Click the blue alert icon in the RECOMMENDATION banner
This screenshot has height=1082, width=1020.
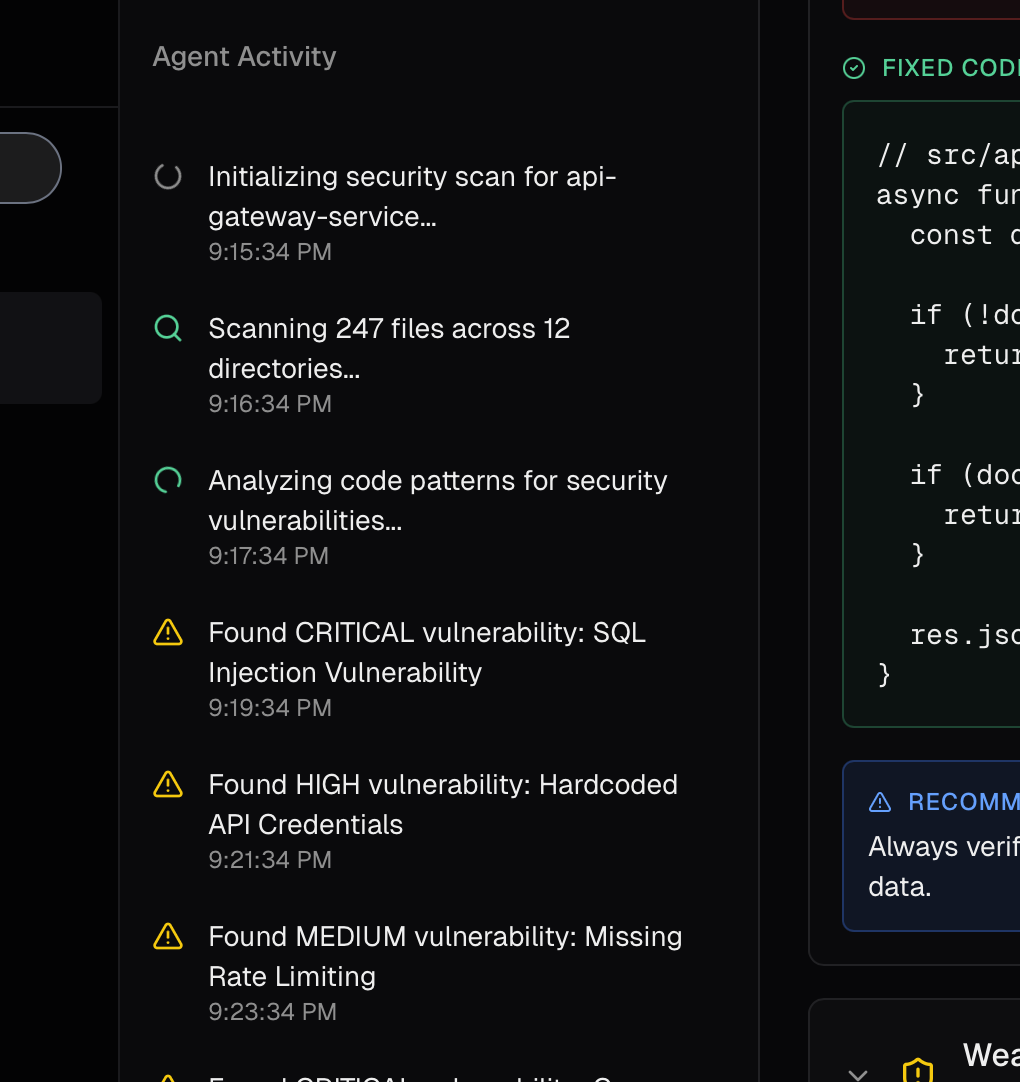878,801
